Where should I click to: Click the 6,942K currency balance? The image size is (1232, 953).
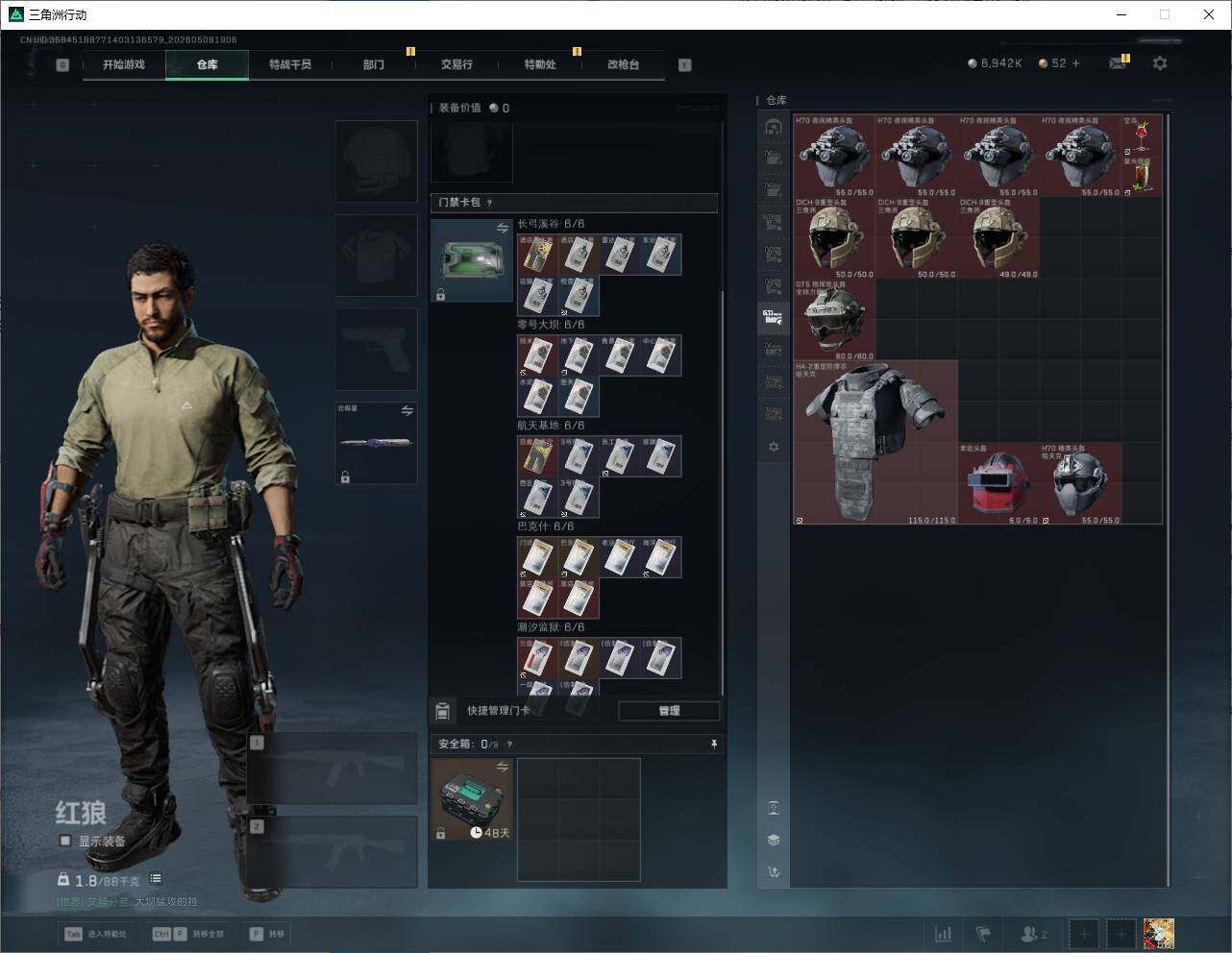tap(995, 63)
